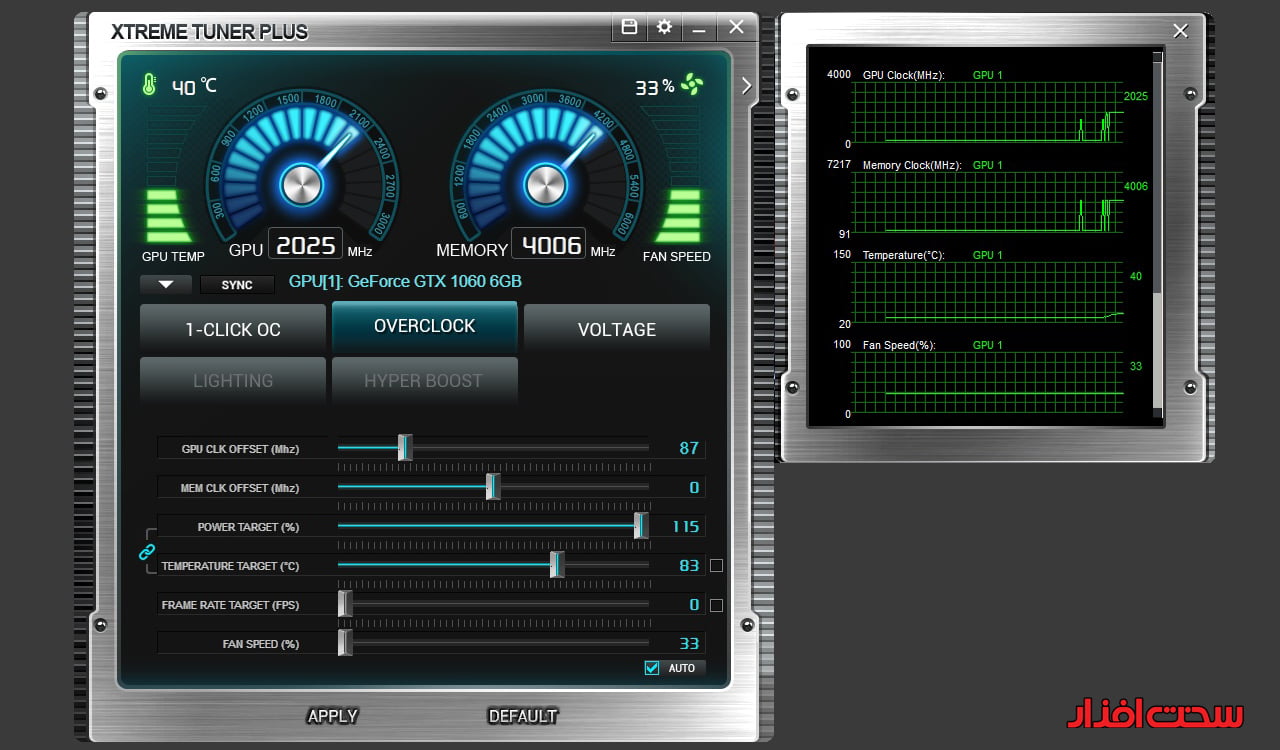Switch to the 1-CLICK OC tab
The image size is (1280, 750).
233,329
